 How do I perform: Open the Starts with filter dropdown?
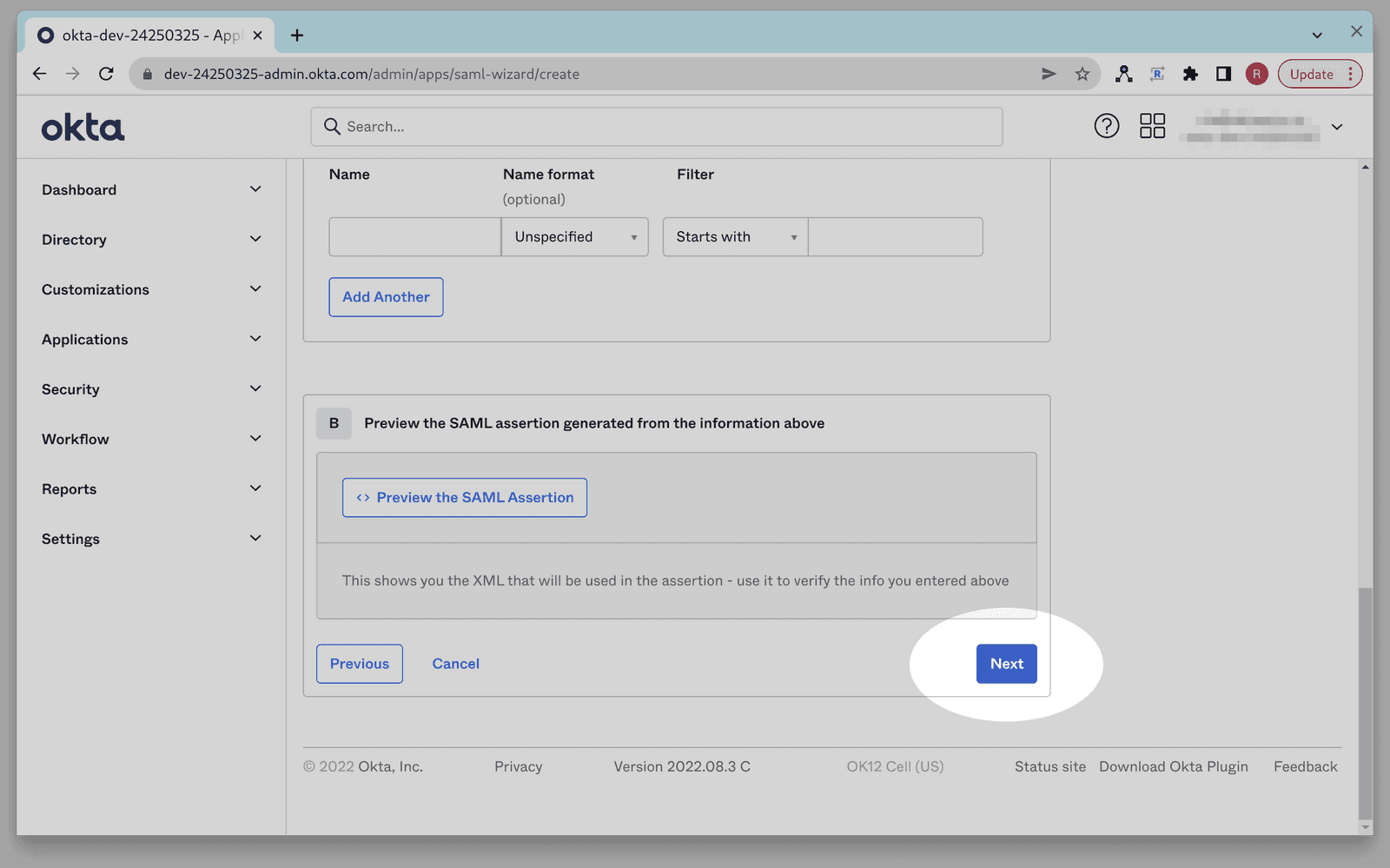tap(736, 236)
